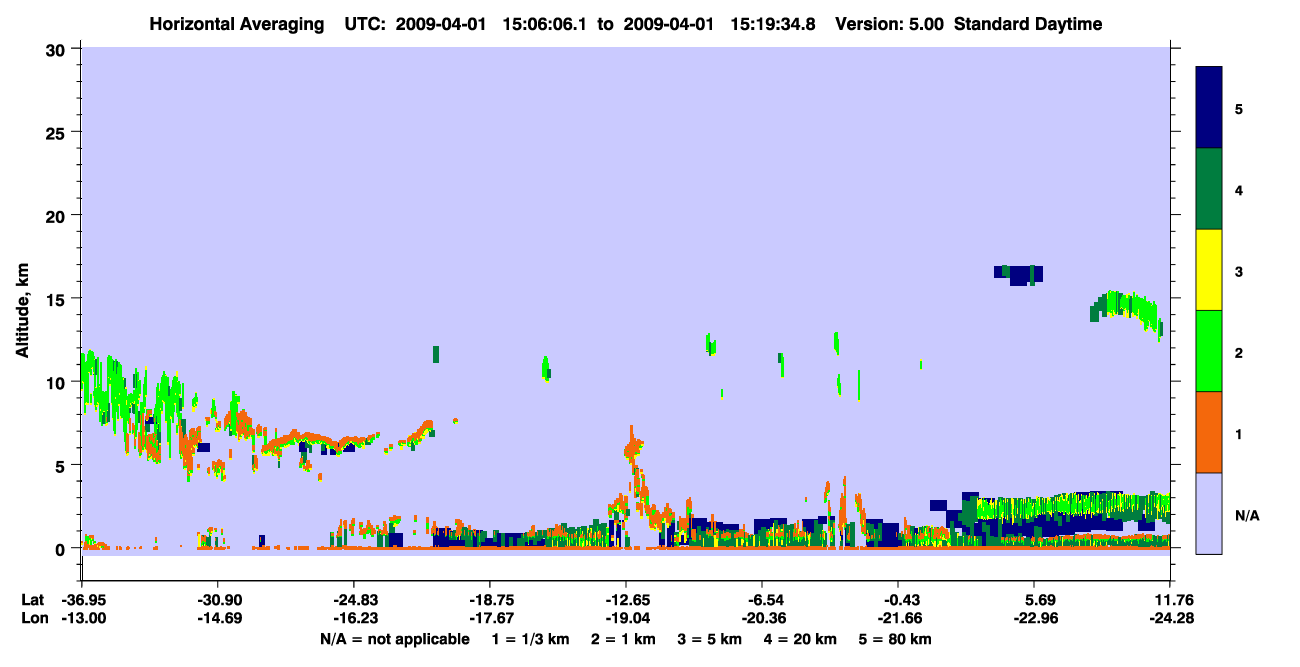Click 'Version: 5.00' in the title
Screen dimensions: 1300x667
(x=889, y=24)
